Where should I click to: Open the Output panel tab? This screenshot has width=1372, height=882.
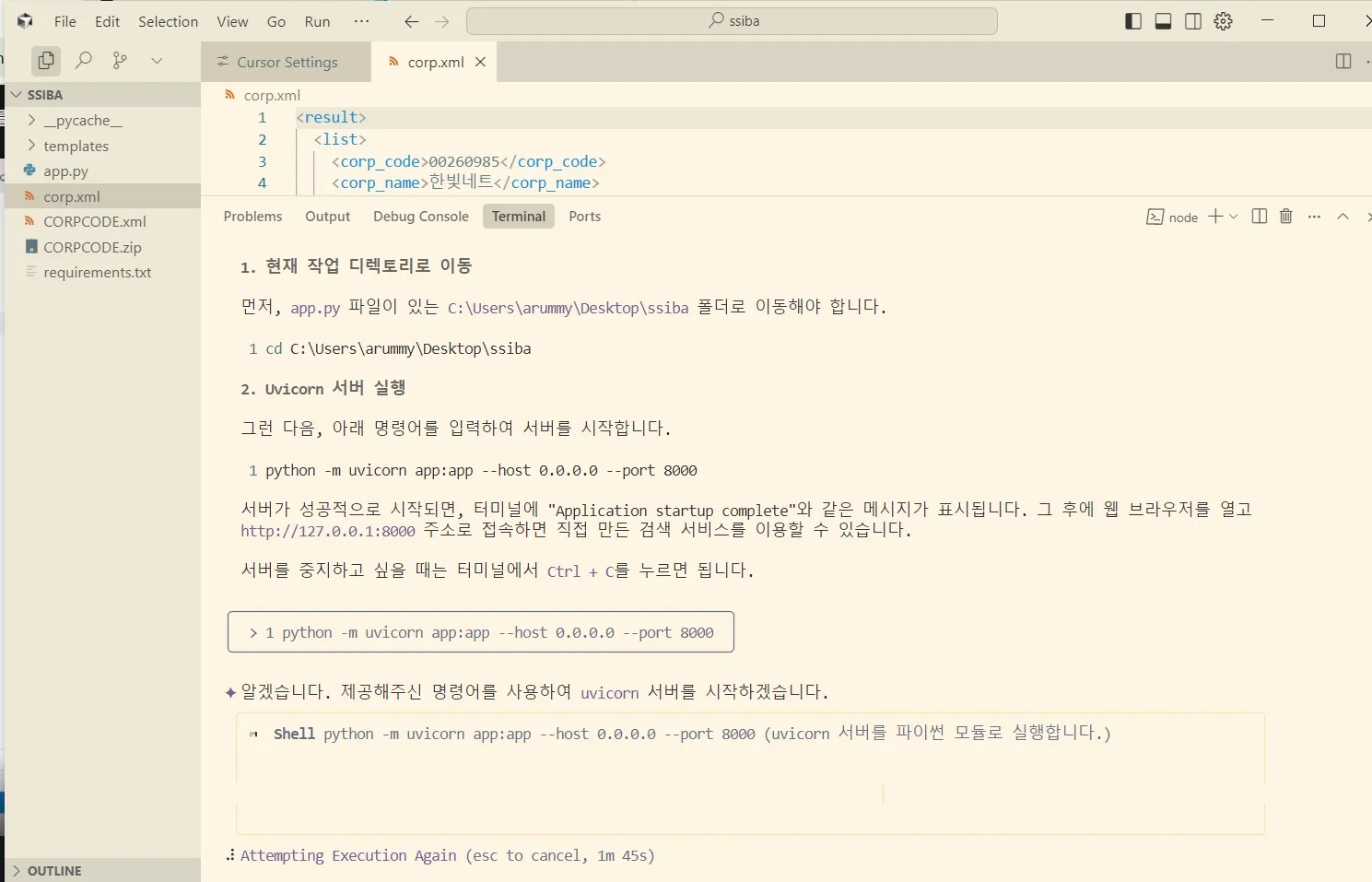tap(328, 217)
